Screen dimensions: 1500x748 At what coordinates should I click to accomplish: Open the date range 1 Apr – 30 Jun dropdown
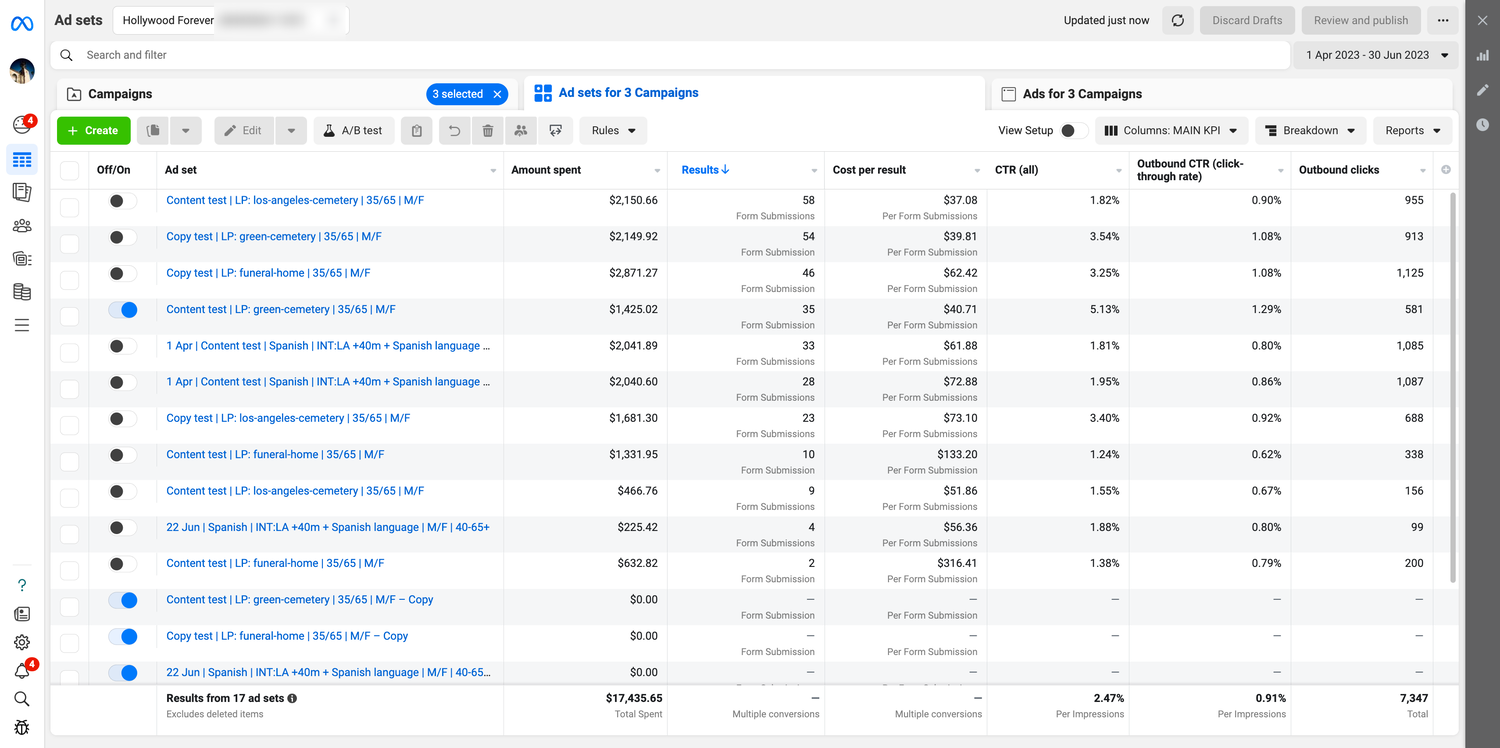pos(1376,55)
